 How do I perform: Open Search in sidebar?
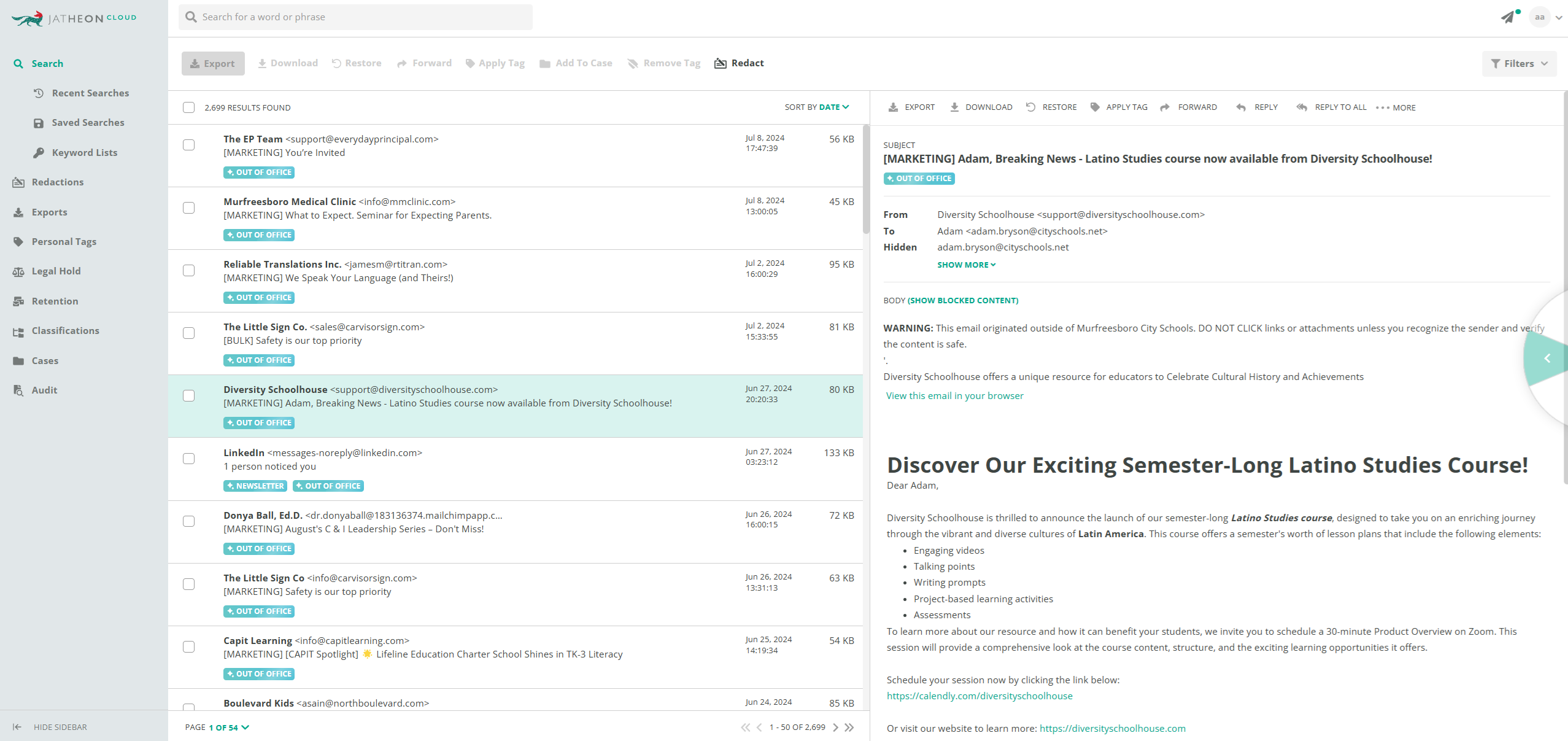[x=47, y=64]
